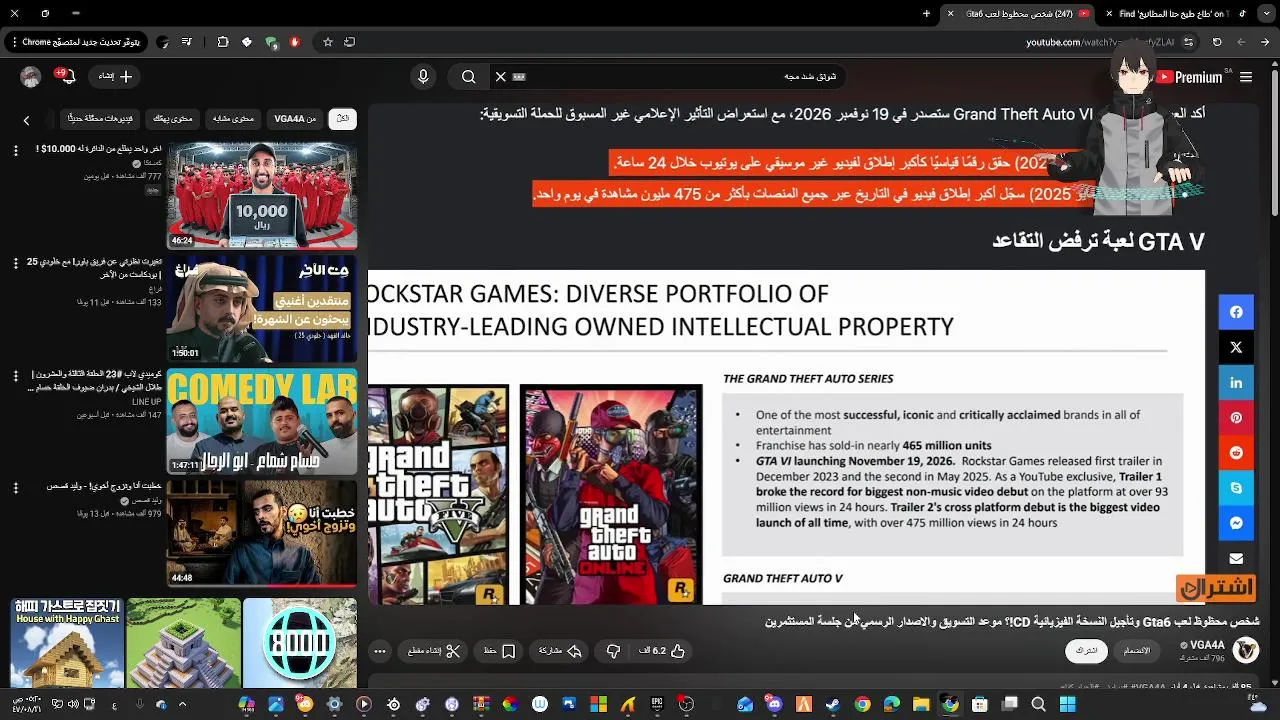Viewport: 1280px width, 720px height.
Task: Open Epic Games launcher from the taskbar
Action: 657,705
